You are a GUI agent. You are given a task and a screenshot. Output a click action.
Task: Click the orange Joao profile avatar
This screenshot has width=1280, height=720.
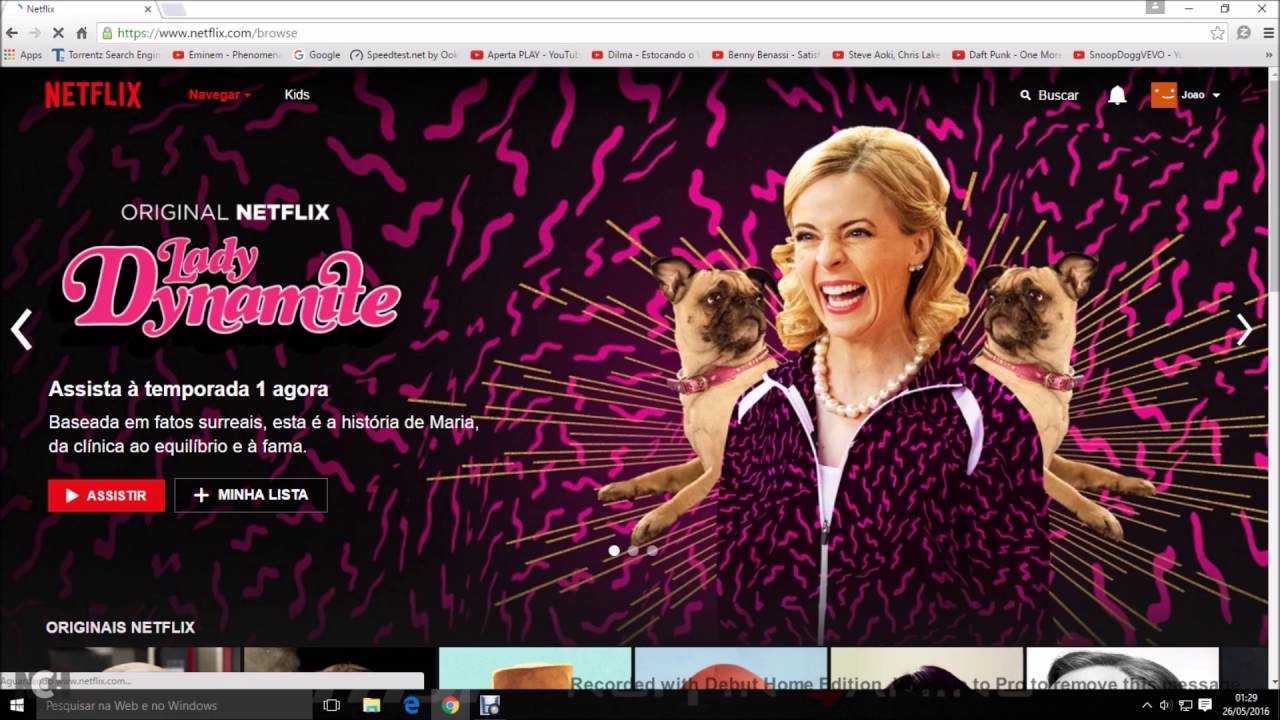[x=1164, y=95]
